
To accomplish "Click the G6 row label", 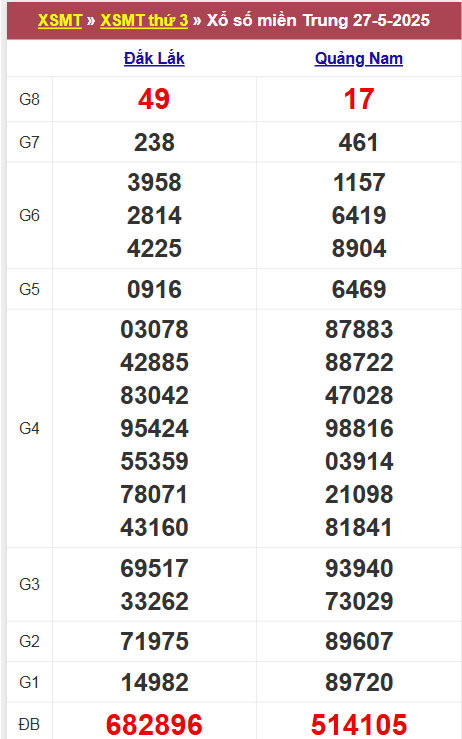I will 29,215.
